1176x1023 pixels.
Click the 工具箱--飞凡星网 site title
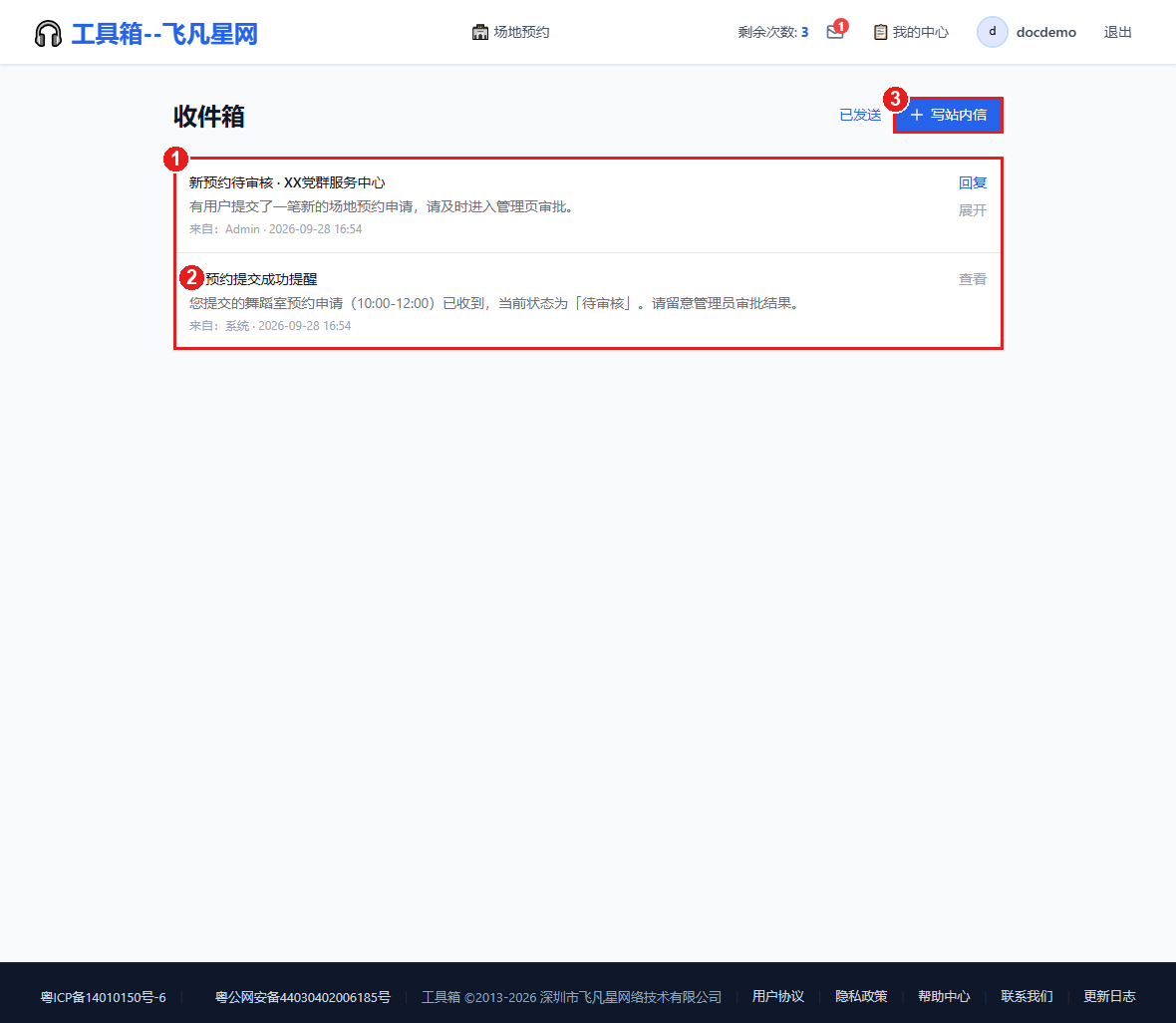point(164,33)
